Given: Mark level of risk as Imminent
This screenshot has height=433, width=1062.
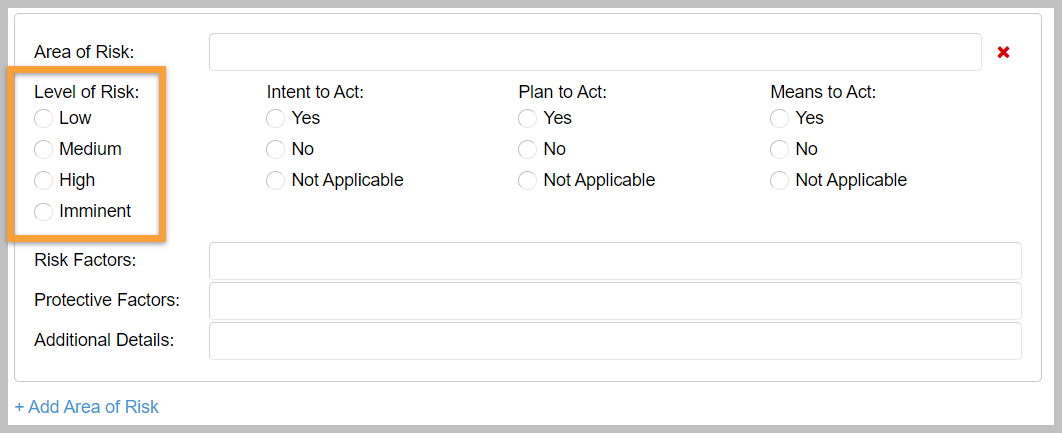Looking at the screenshot, I should pyautogui.click(x=43, y=211).
